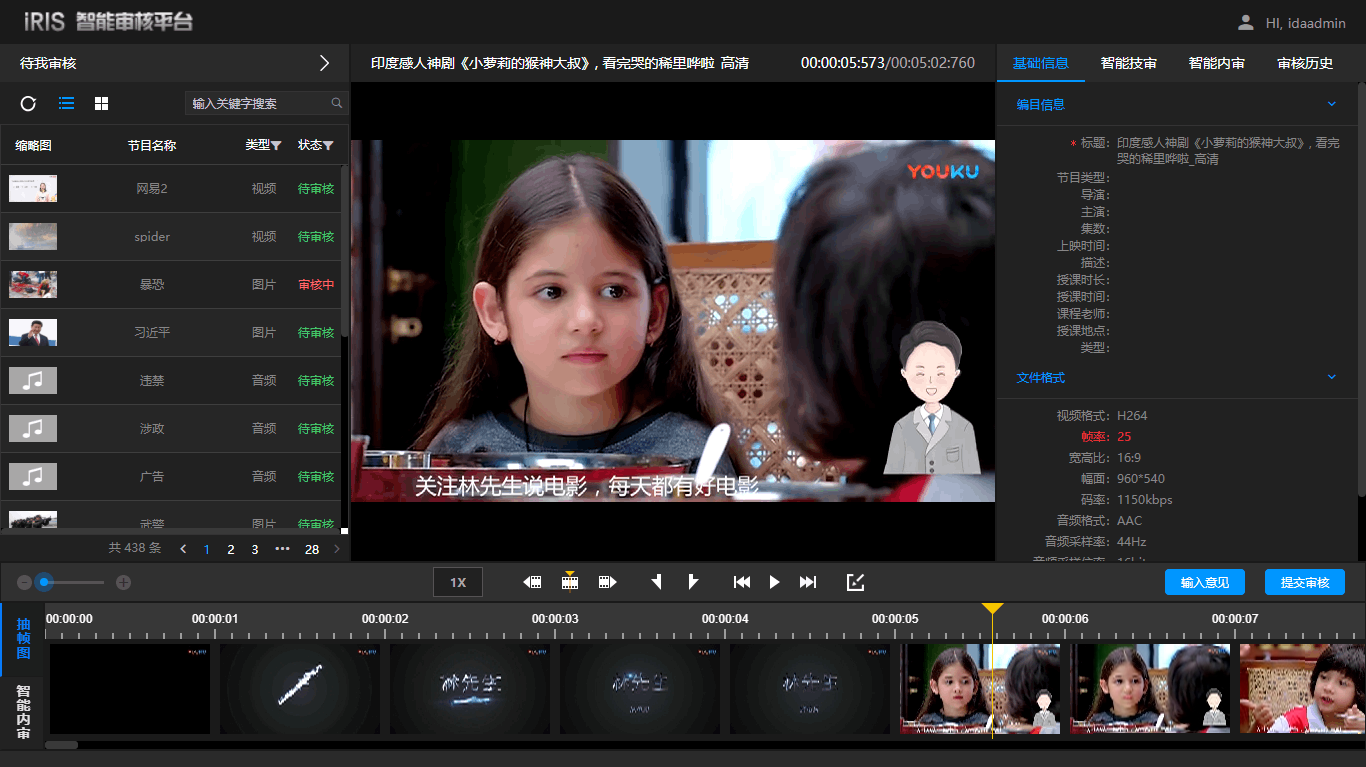Screen dimensions: 1366x767
Task: Click the HI, idaadmin username
Action: (1305, 23)
